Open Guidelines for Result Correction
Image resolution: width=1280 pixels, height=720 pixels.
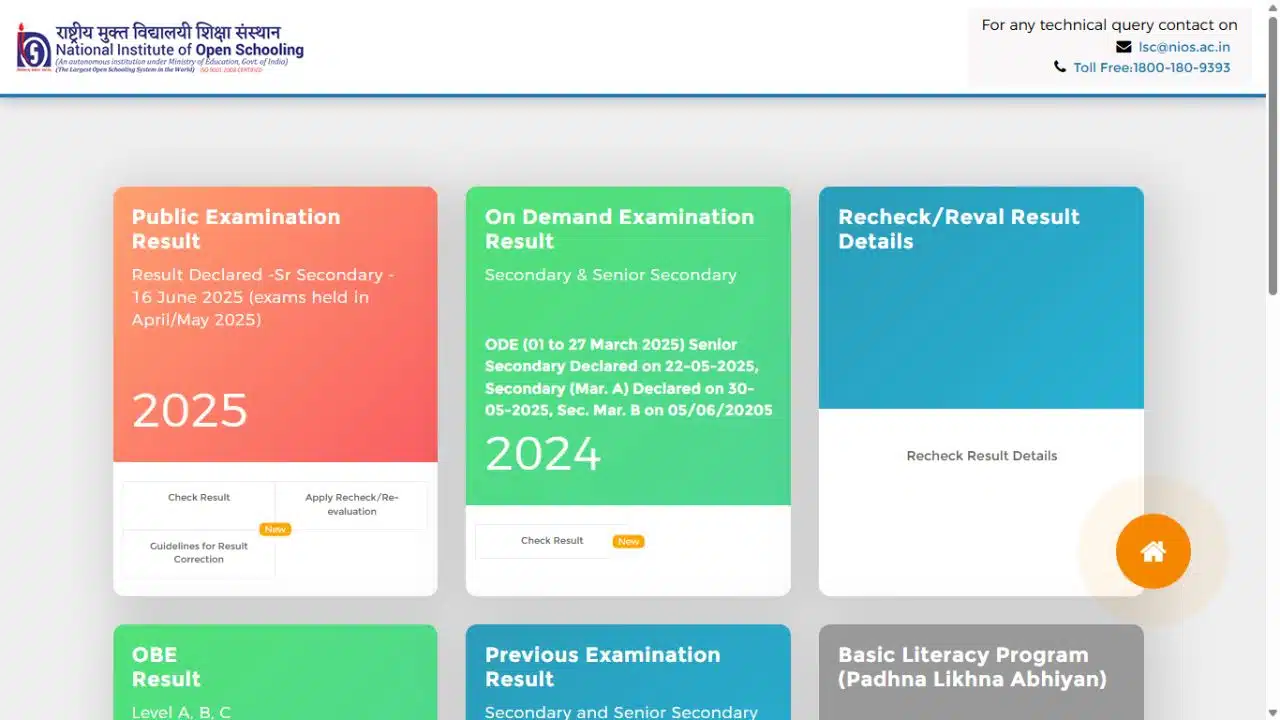pyautogui.click(x=199, y=553)
